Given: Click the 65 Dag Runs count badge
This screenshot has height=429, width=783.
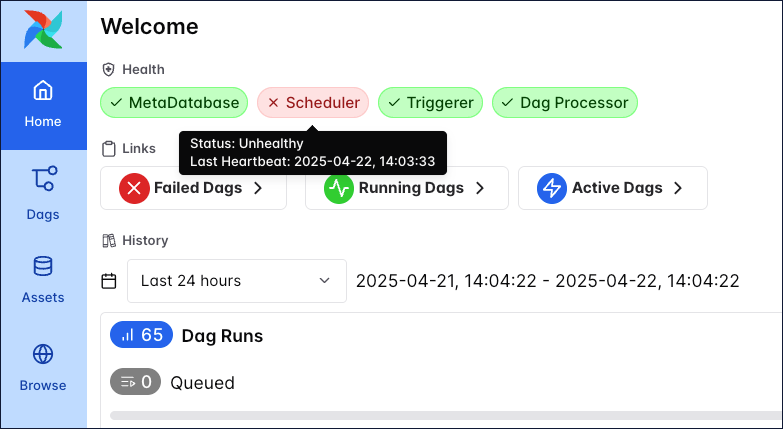Looking at the screenshot, I should (x=141, y=335).
